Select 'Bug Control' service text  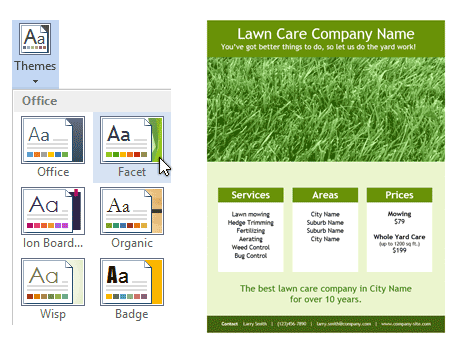click(x=251, y=256)
